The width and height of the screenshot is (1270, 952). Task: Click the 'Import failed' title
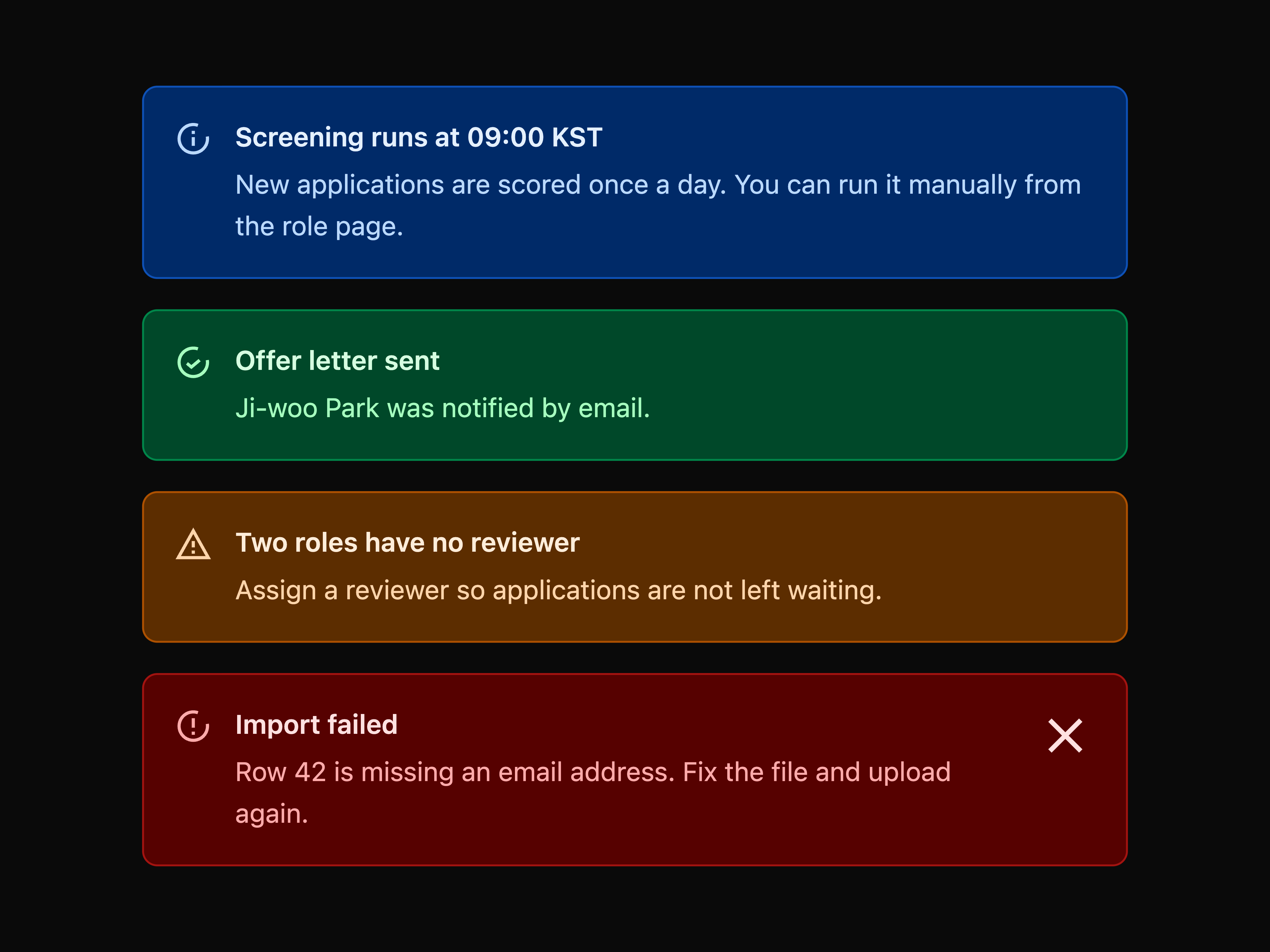pyautogui.click(x=317, y=725)
